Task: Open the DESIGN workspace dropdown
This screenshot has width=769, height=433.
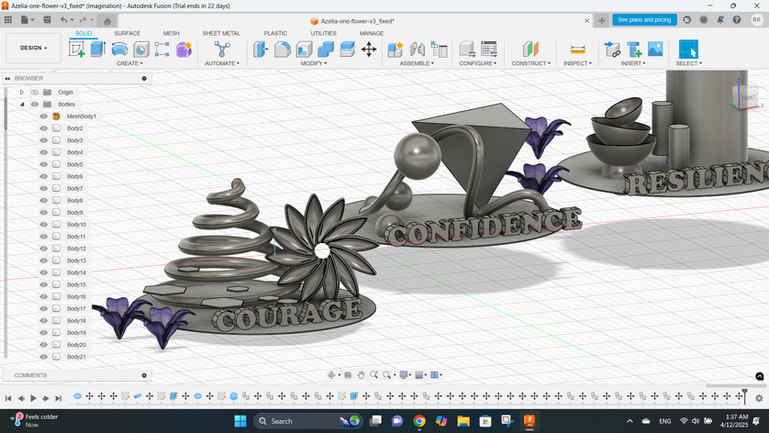Action: [x=33, y=48]
